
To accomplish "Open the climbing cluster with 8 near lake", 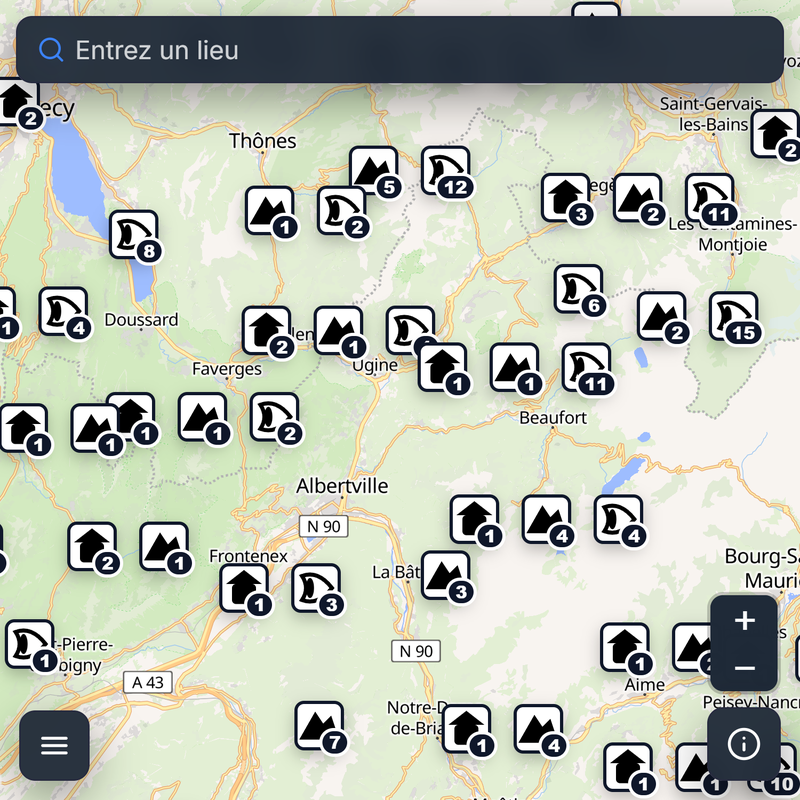I will tap(133, 235).
